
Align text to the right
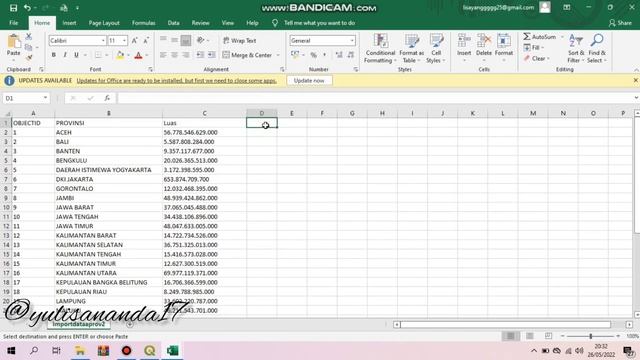point(186,55)
